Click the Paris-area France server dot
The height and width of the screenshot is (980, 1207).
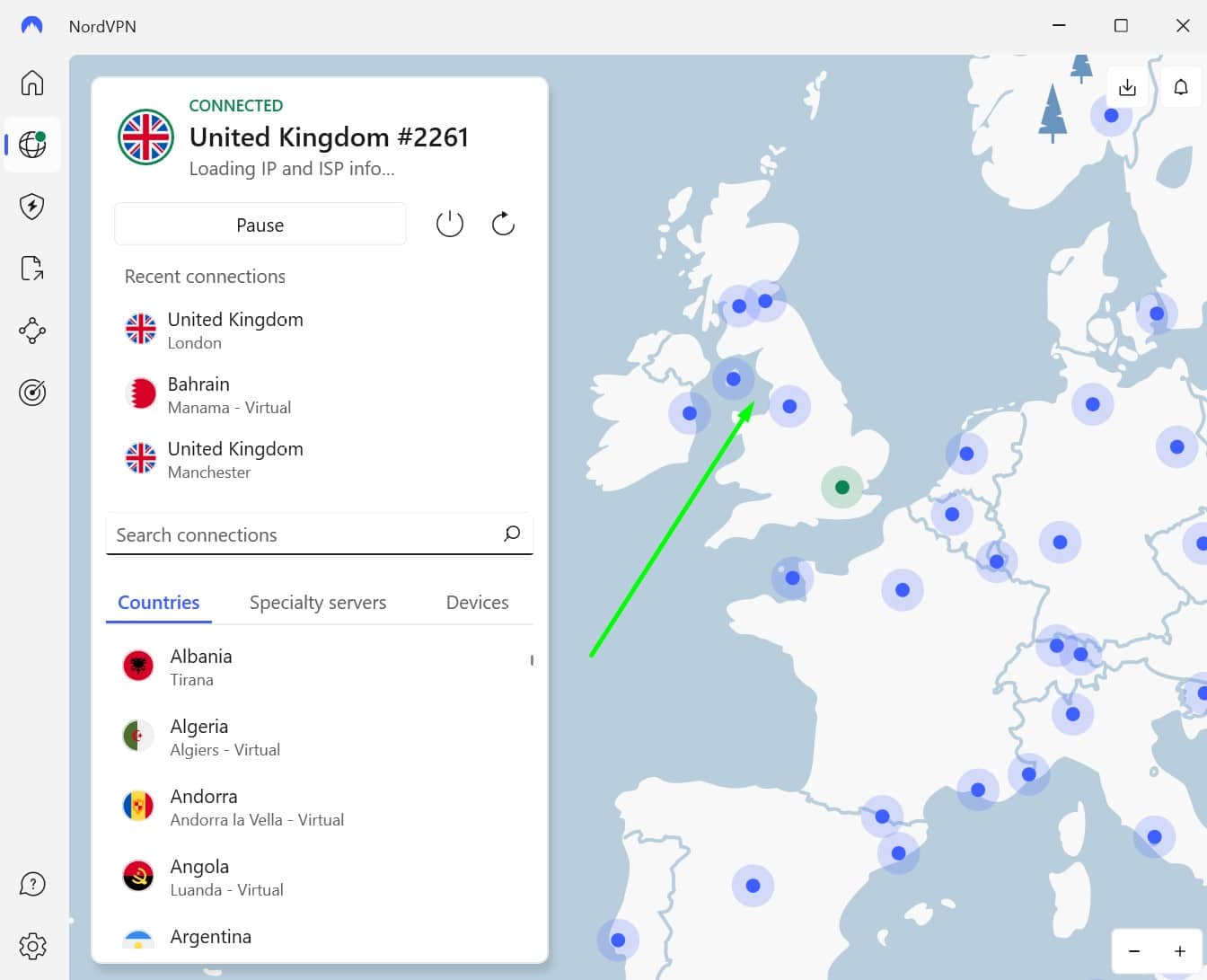pos(903,590)
